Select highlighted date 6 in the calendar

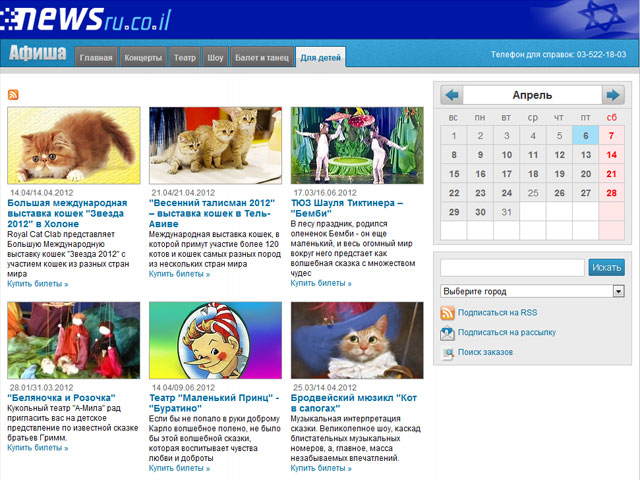pos(585,136)
